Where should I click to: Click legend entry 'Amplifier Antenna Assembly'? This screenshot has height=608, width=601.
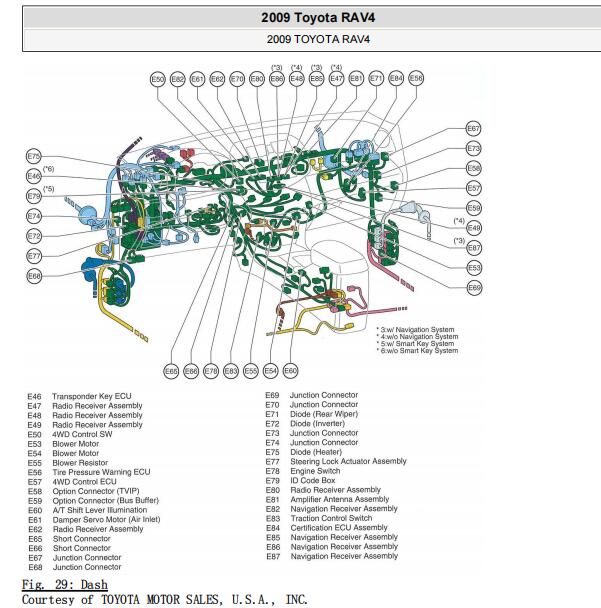point(340,499)
